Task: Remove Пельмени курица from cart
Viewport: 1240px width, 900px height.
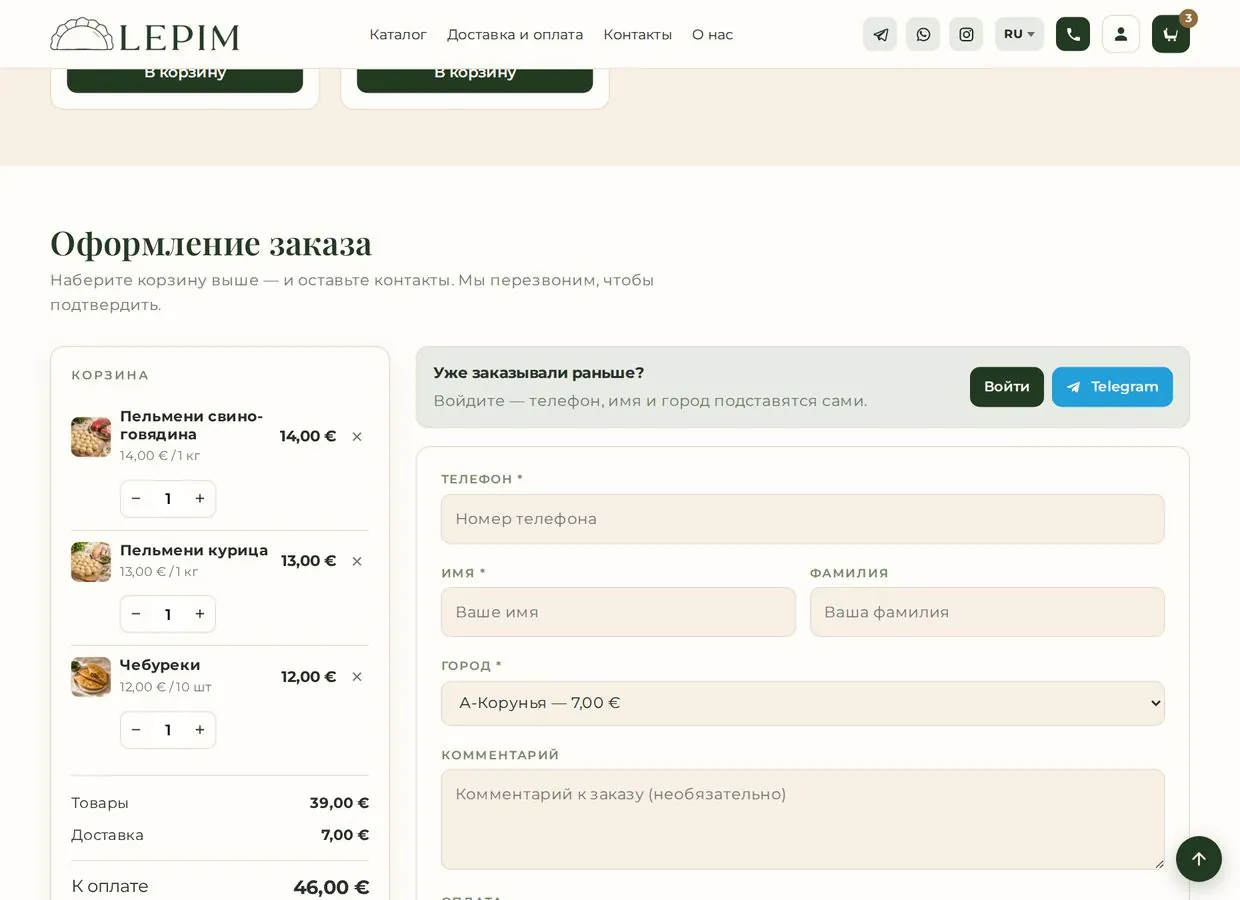Action: 357,562
